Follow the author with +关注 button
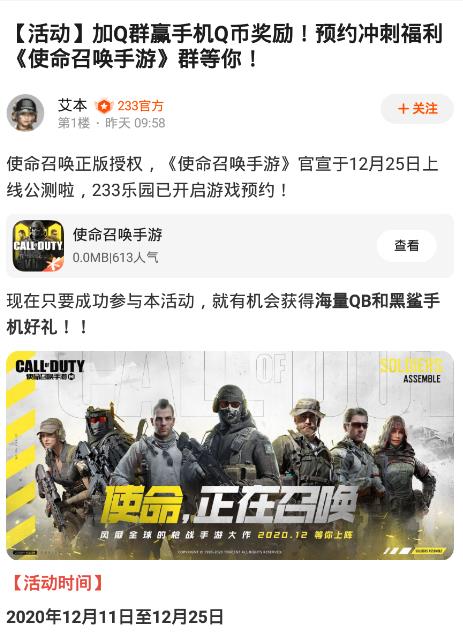This screenshot has height=635, width=463. [x=417, y=109]
